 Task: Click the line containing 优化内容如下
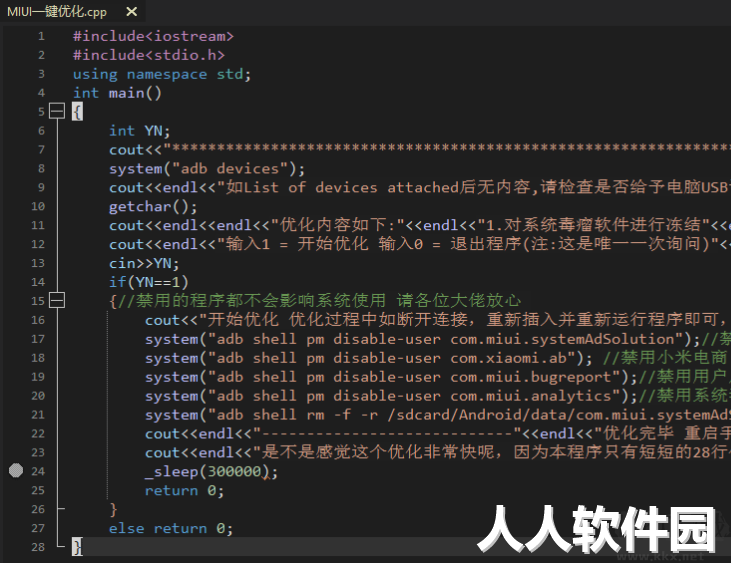[420, 225]
